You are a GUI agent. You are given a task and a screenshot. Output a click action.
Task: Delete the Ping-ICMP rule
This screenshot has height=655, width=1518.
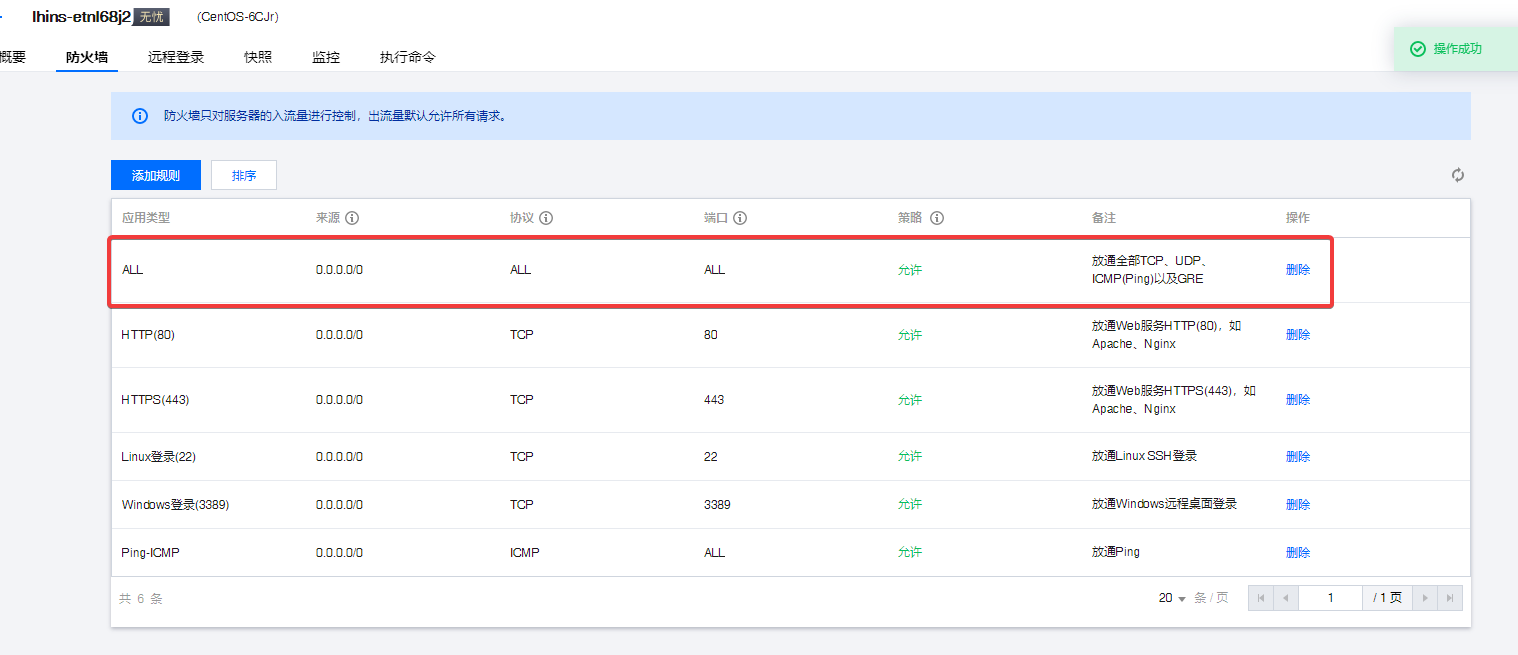click(x=1298, y=552)
